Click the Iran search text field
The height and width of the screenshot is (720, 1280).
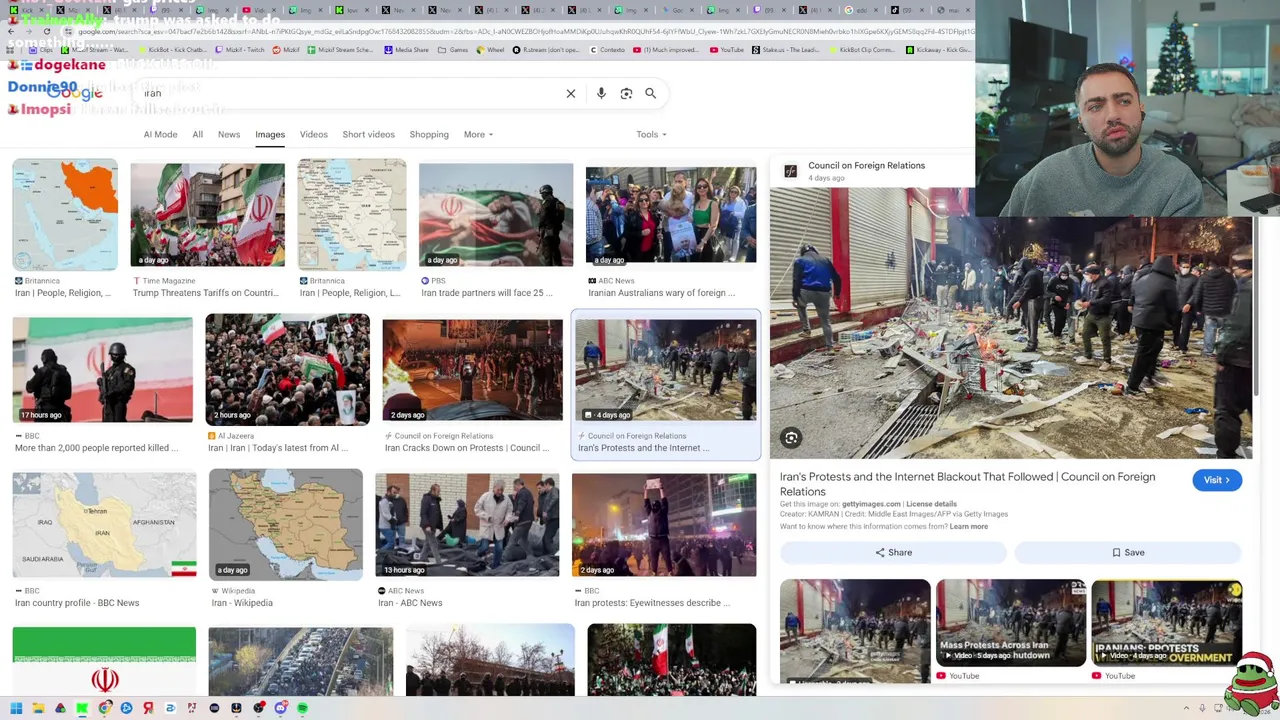[350, 93]
